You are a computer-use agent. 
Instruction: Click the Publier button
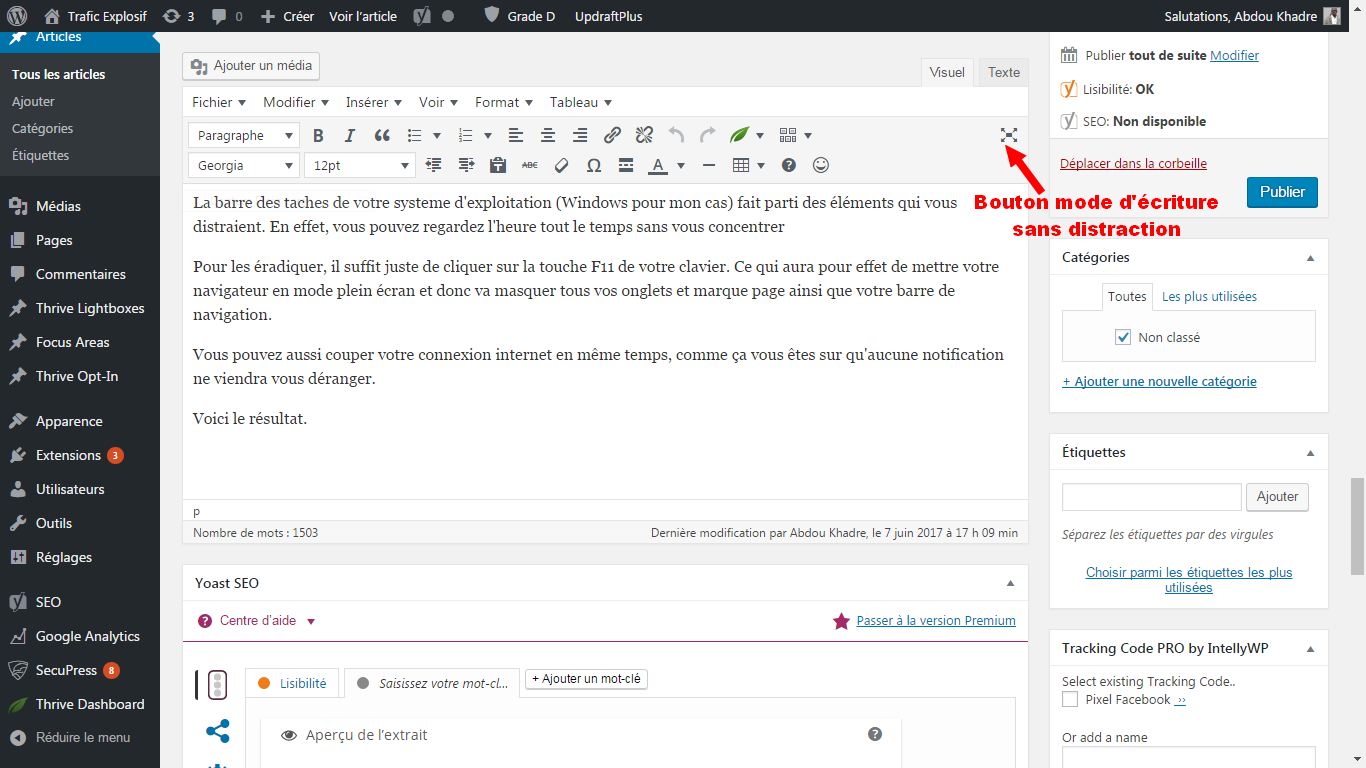click(1282, 192)
